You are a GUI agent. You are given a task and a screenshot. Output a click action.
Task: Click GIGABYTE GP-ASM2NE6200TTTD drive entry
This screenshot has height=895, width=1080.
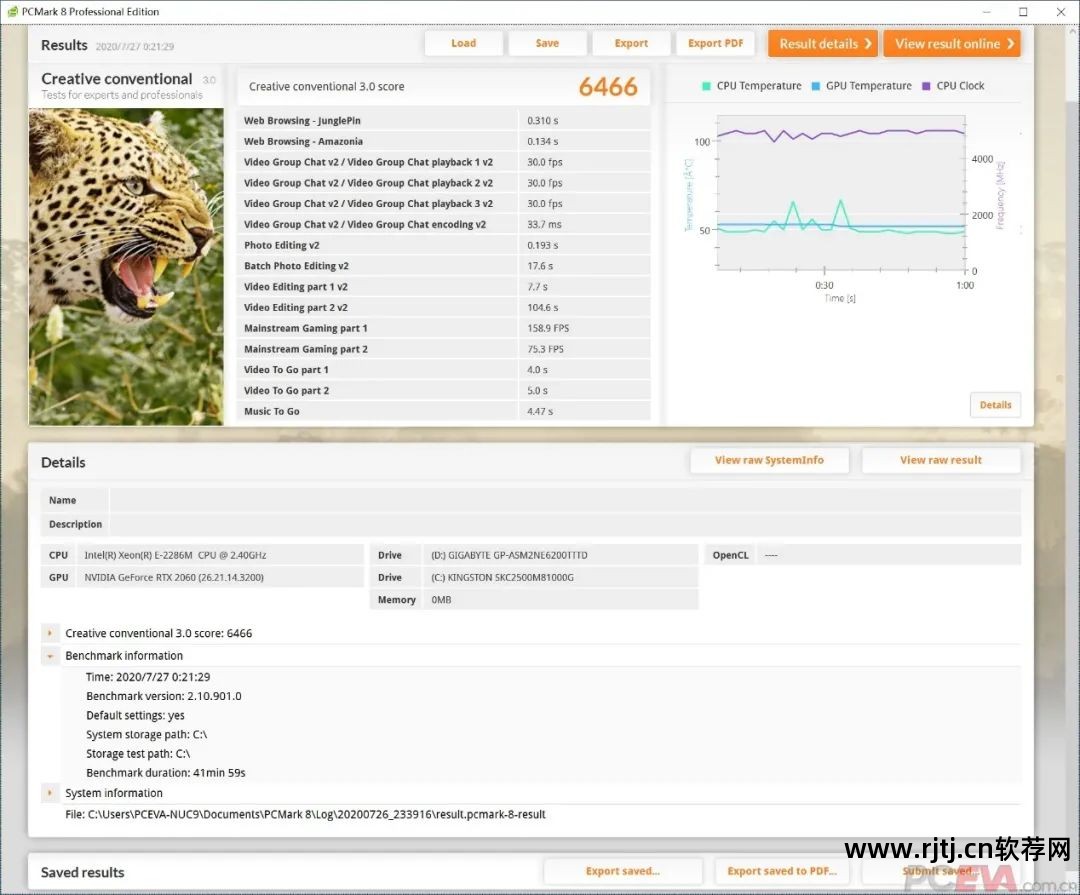[509, 555]
